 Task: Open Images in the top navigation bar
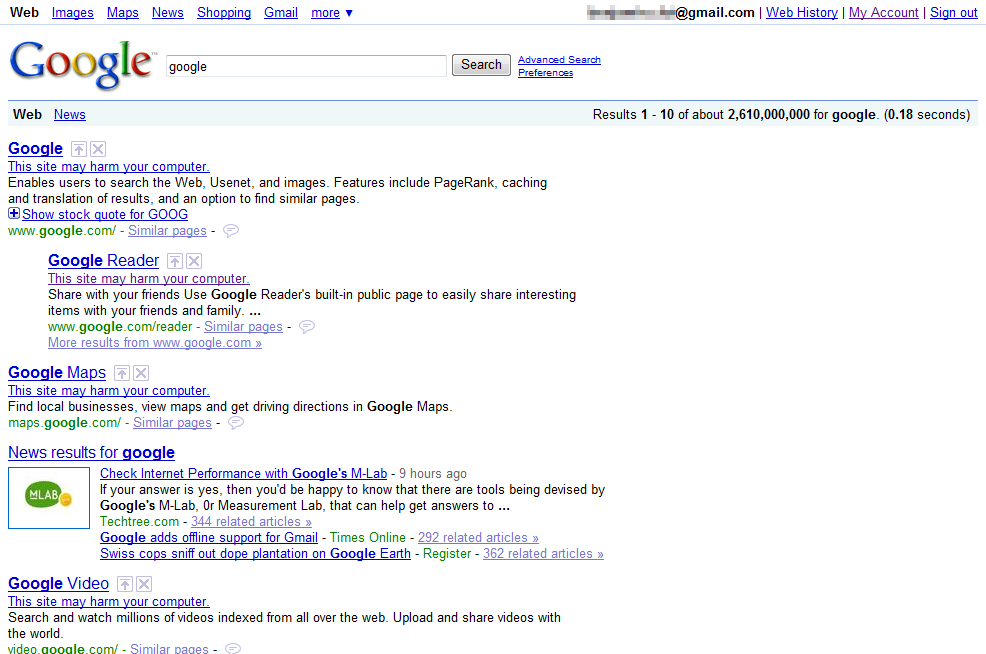click(x=72, y=13)
